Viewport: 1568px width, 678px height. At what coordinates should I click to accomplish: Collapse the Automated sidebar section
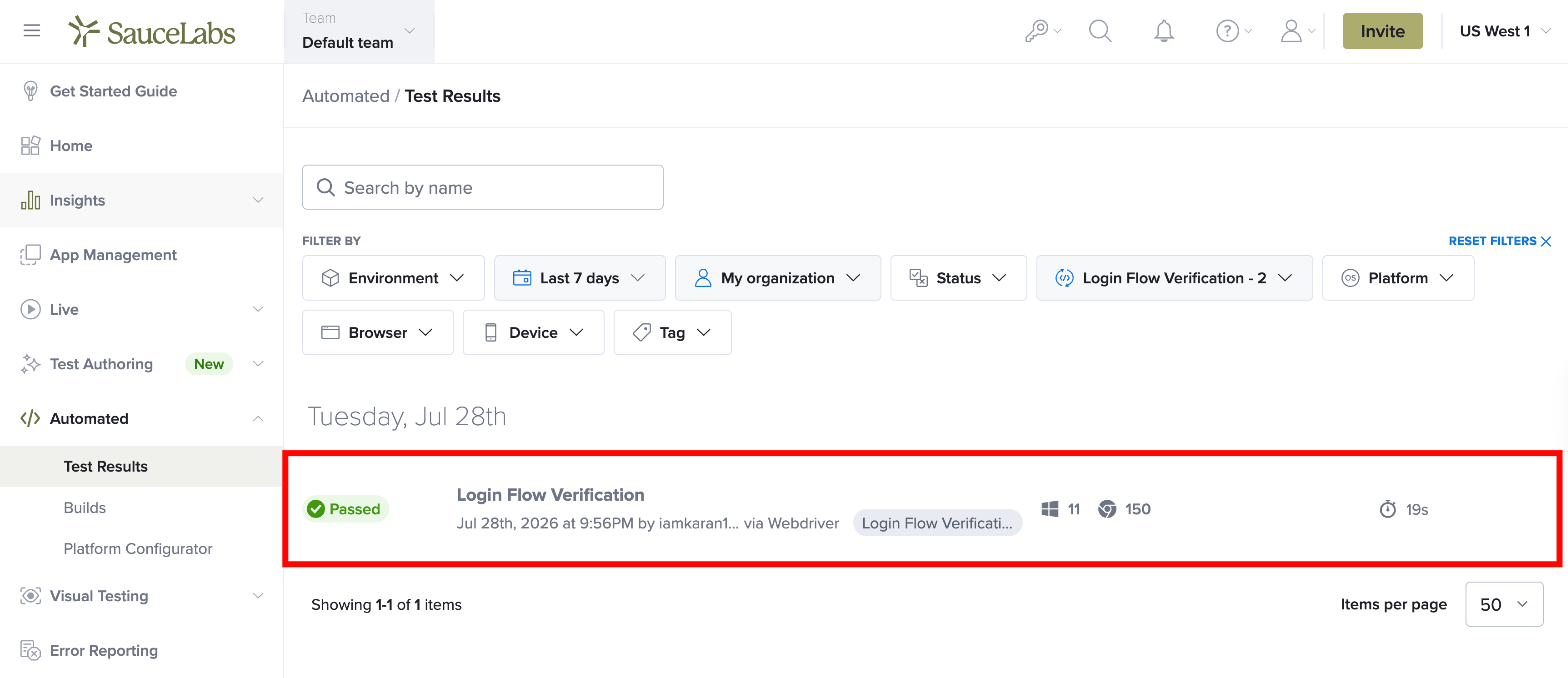[x=142, y=419]
